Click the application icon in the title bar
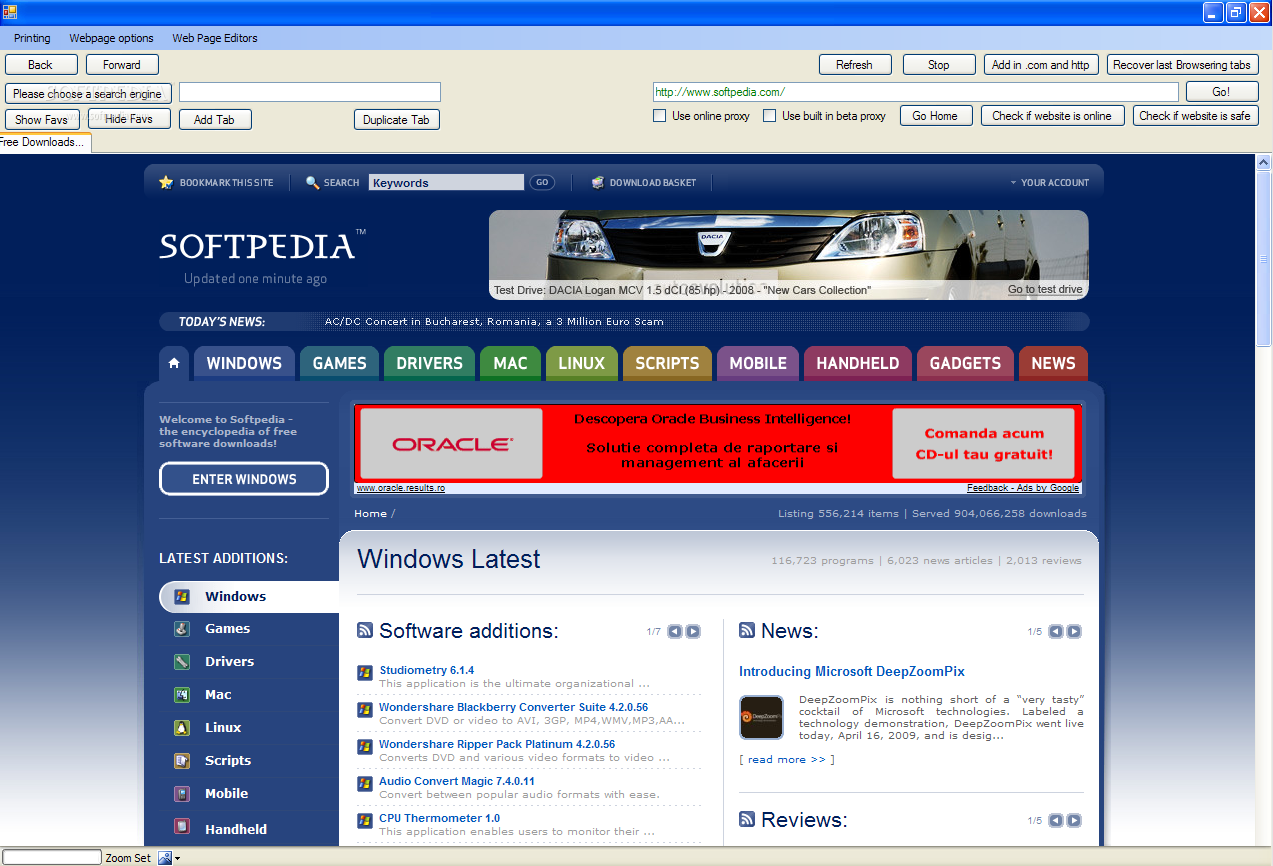 pos(10,12)
